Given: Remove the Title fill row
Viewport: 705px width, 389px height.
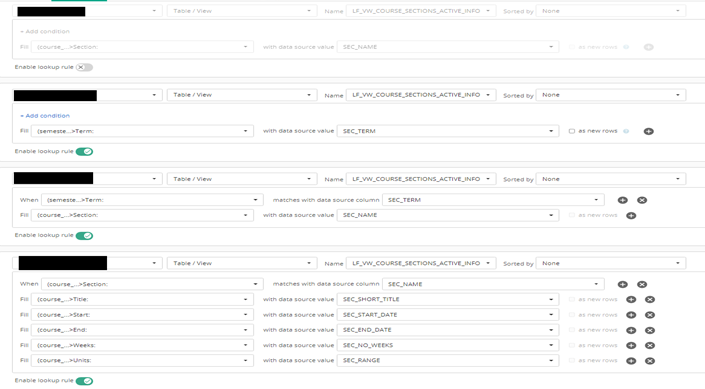Looking at the screenshot, I should pyautogui.click(x=650, y=300).
